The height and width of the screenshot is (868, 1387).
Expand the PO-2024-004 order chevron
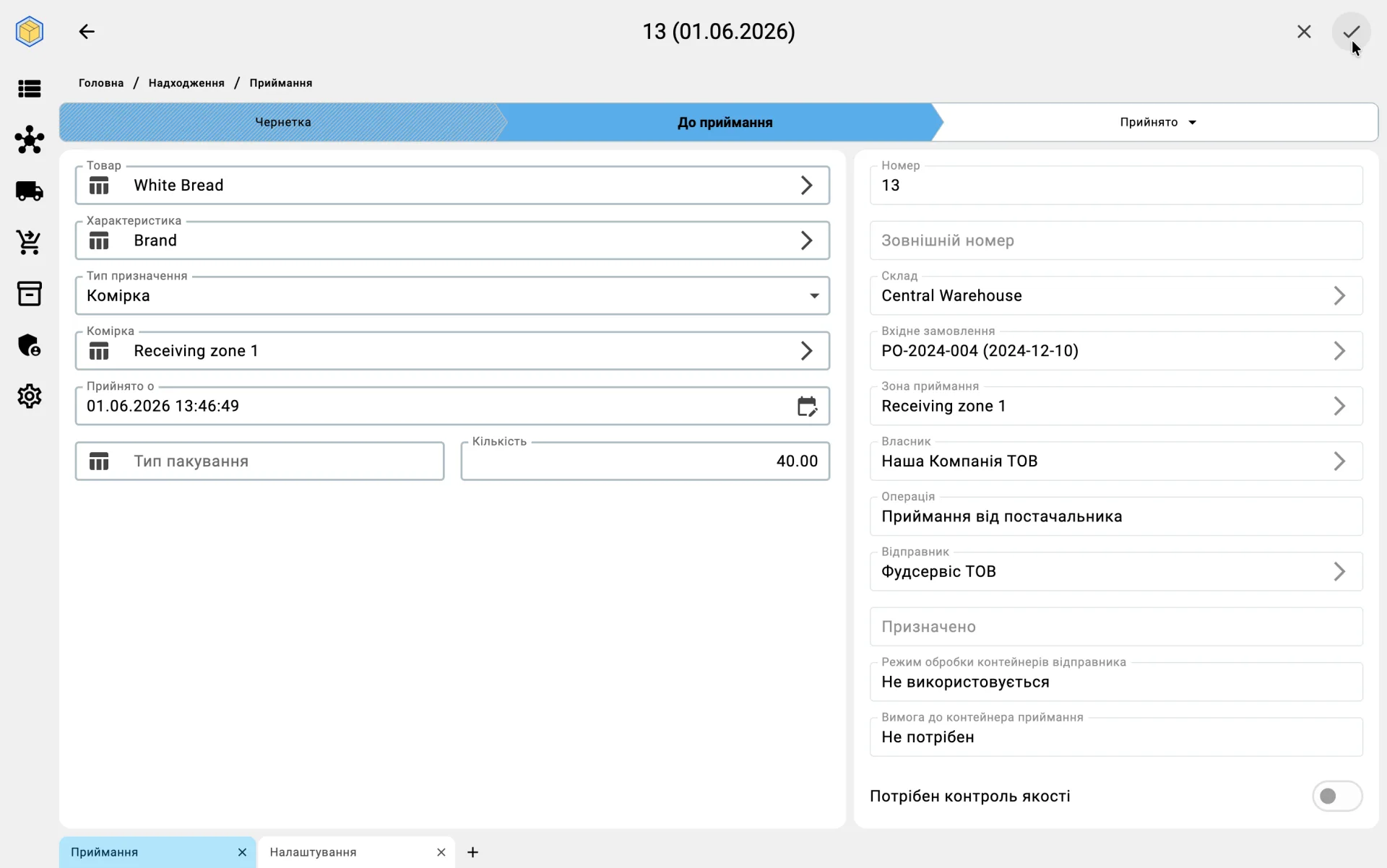[1339, 351]
